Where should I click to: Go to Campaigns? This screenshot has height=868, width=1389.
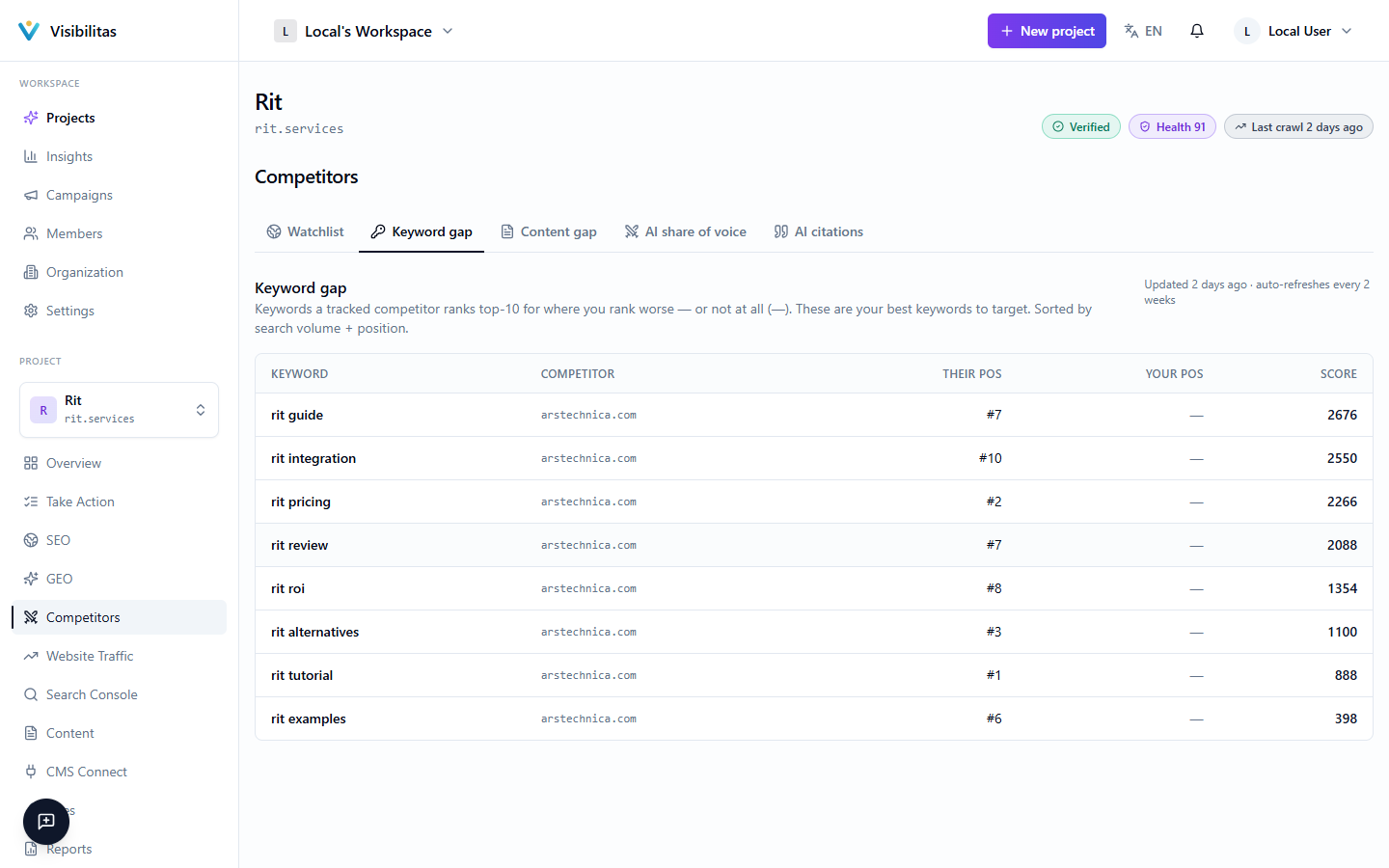119,195
